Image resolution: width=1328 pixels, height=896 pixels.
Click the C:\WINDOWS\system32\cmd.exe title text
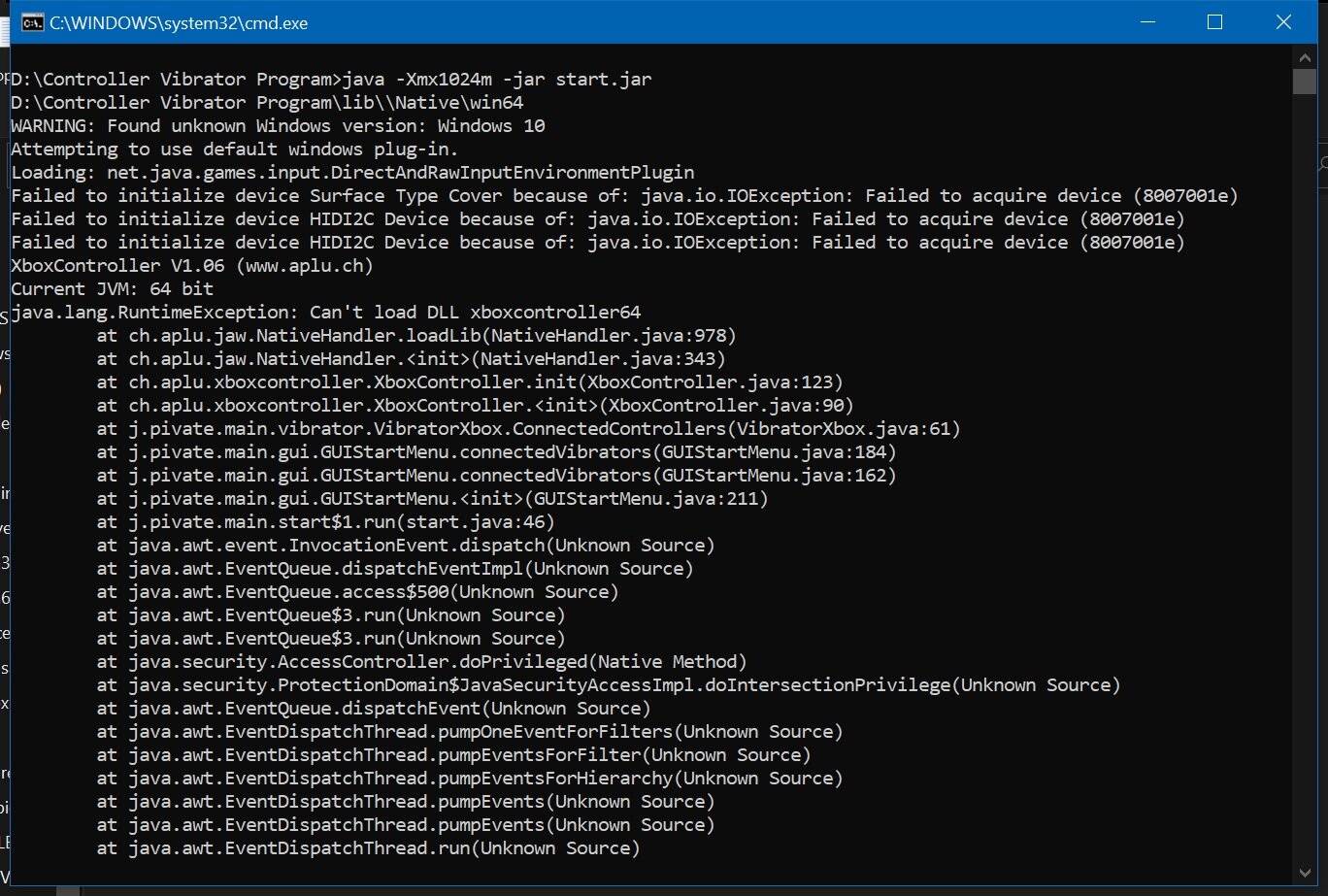pyautogui.click(x=179, y=22)
